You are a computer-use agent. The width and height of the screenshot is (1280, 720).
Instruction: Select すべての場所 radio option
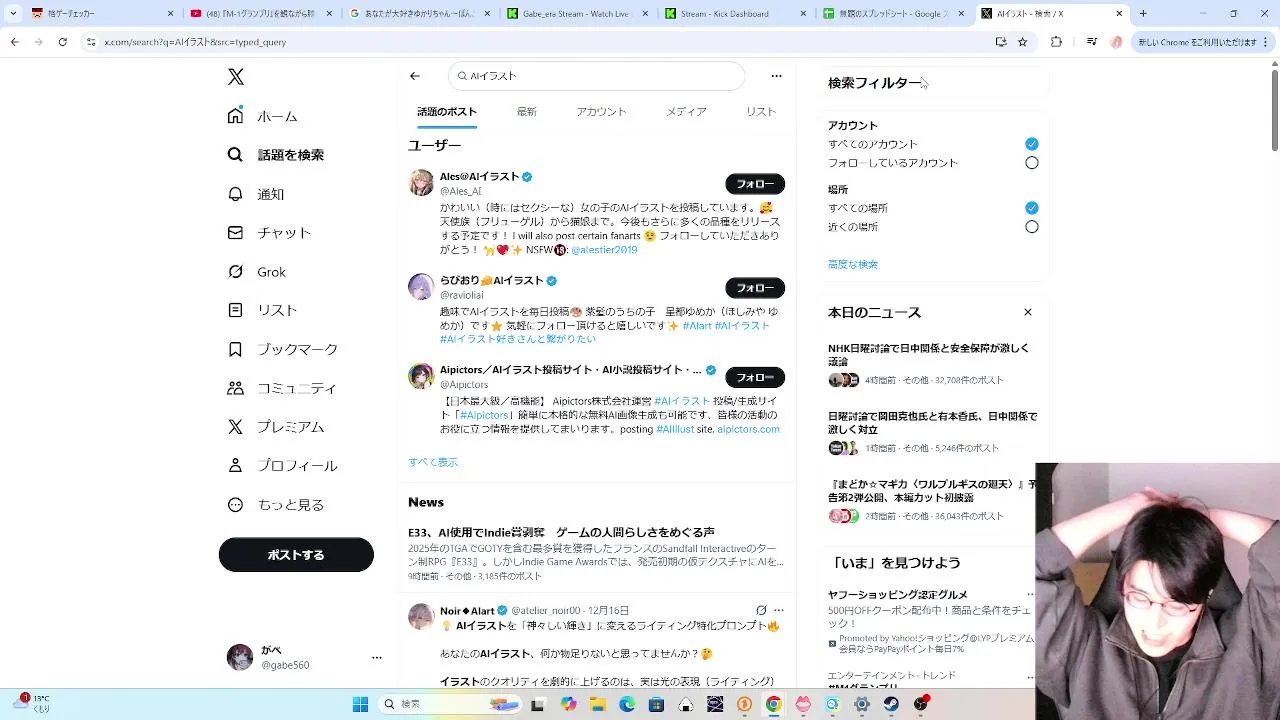click(1032, 208)
